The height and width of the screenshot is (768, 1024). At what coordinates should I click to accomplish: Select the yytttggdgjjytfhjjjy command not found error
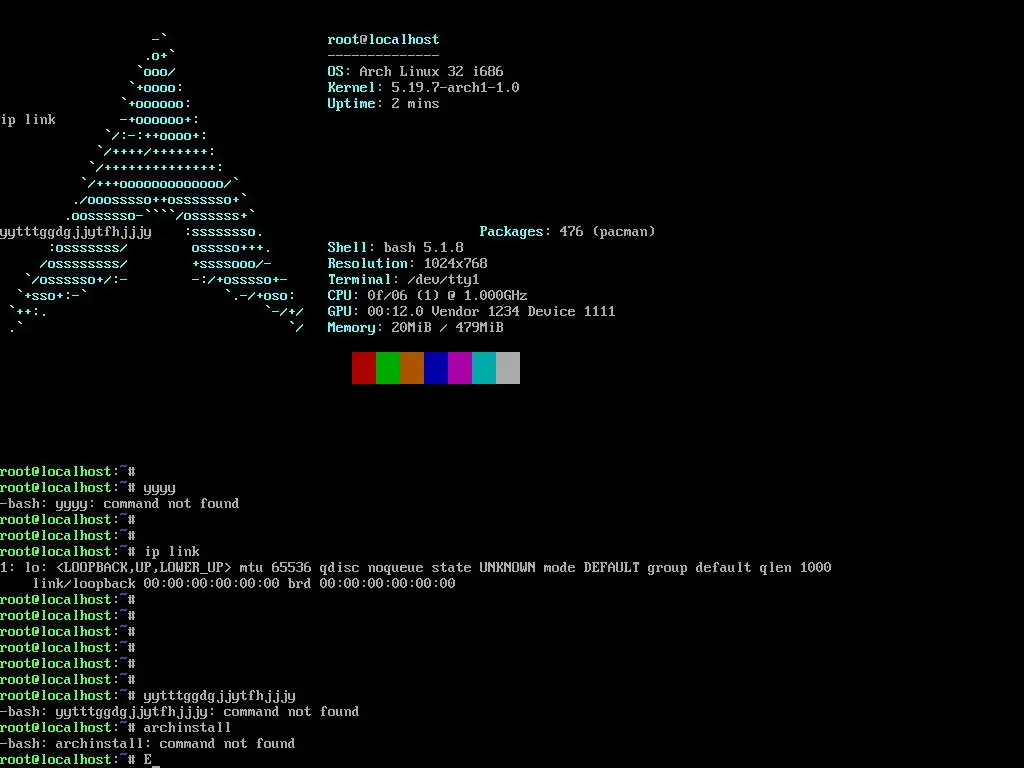point(180,712)
